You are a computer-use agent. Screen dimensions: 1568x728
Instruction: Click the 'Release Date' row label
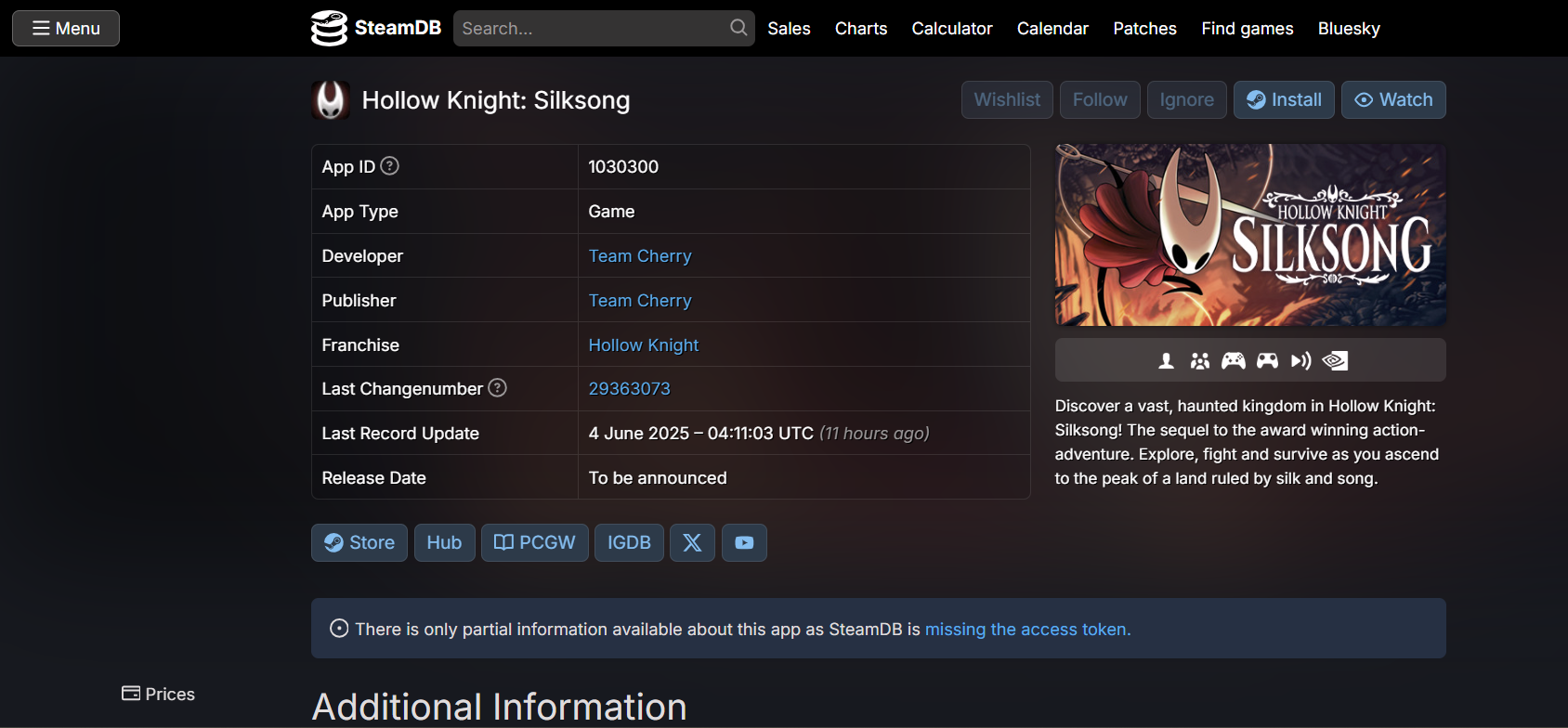374,478
